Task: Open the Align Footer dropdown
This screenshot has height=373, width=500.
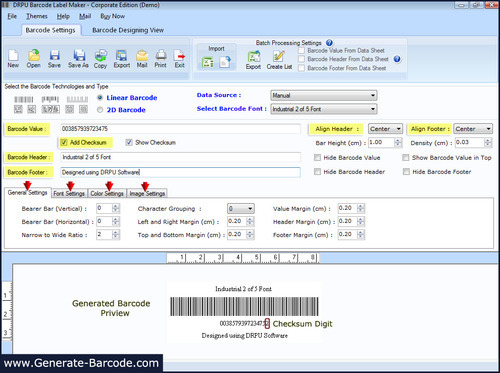Action: point(473,129)
